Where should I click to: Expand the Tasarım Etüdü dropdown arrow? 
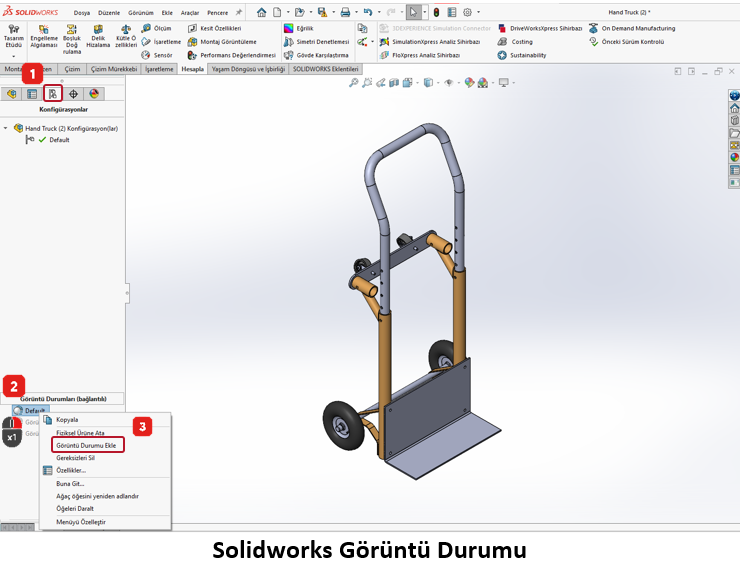(13, 56)
